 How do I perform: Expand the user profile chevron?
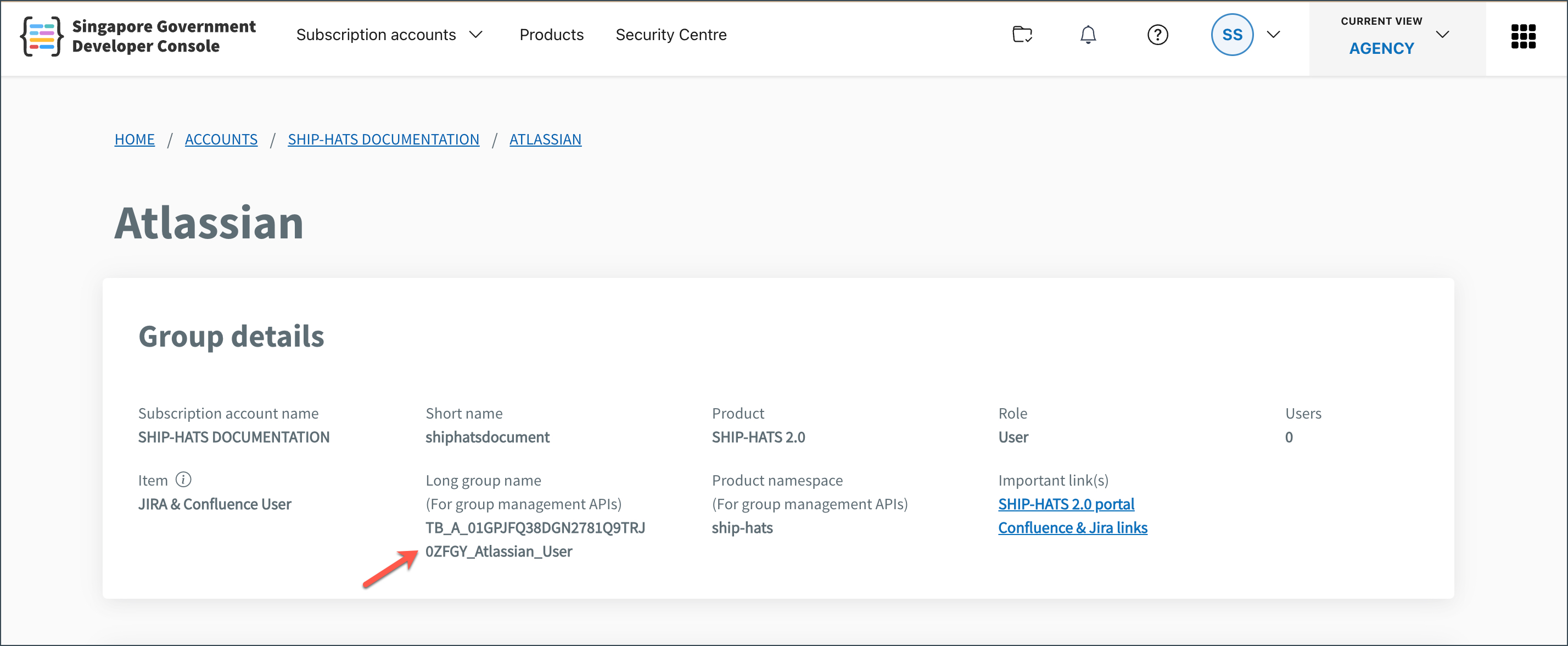tap(1273, 35)
